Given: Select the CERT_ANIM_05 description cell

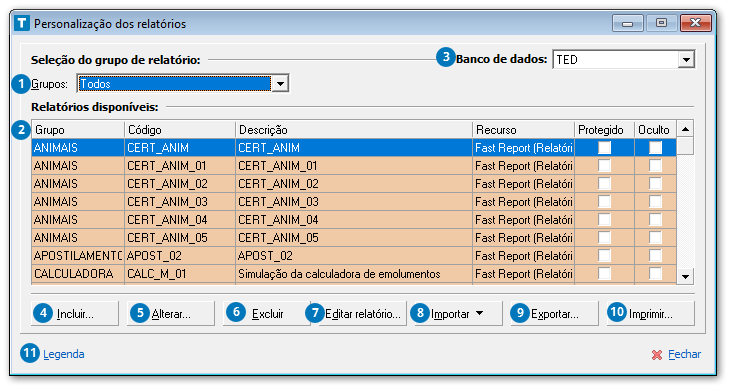Looking at the screenshot, I should coord(354,238).
